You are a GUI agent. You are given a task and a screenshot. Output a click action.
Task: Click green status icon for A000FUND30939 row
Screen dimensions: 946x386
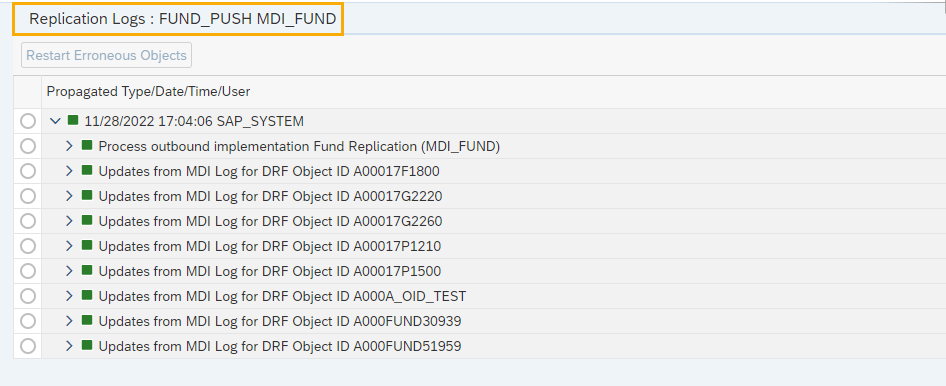tap(87, 320)
